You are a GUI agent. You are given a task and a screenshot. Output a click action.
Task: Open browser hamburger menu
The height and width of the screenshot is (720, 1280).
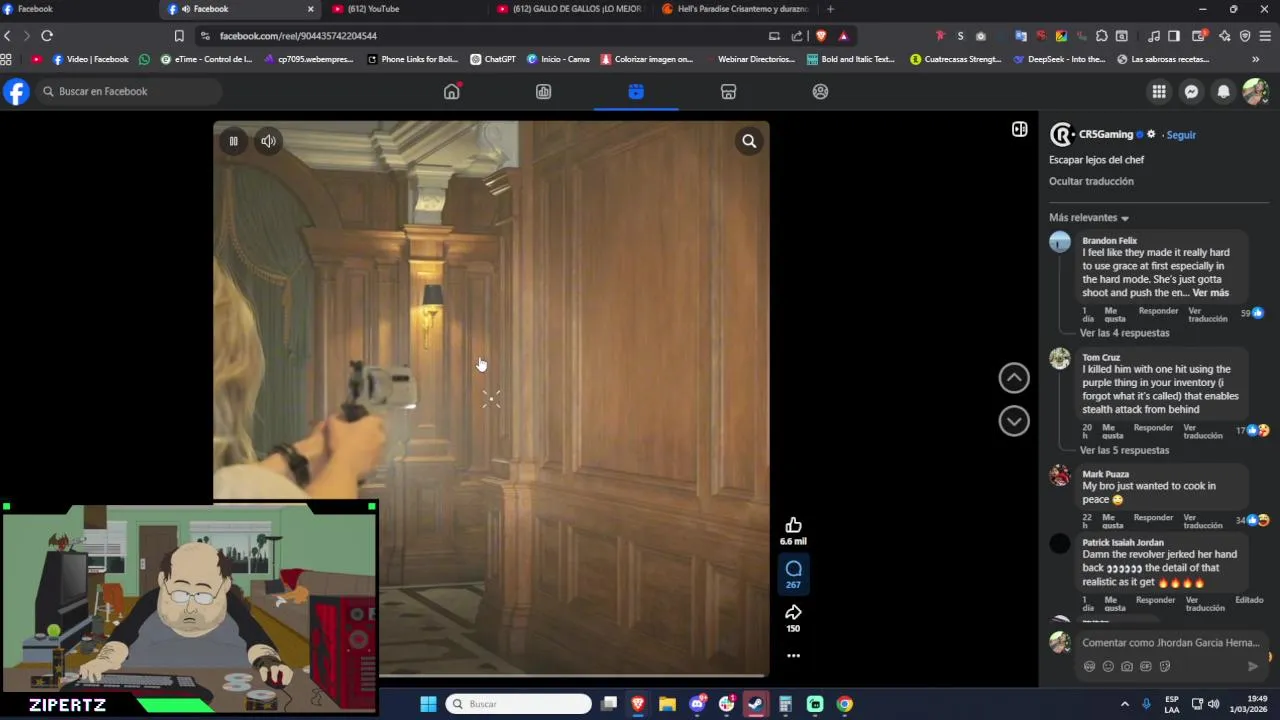click(x=1265, y=36)
